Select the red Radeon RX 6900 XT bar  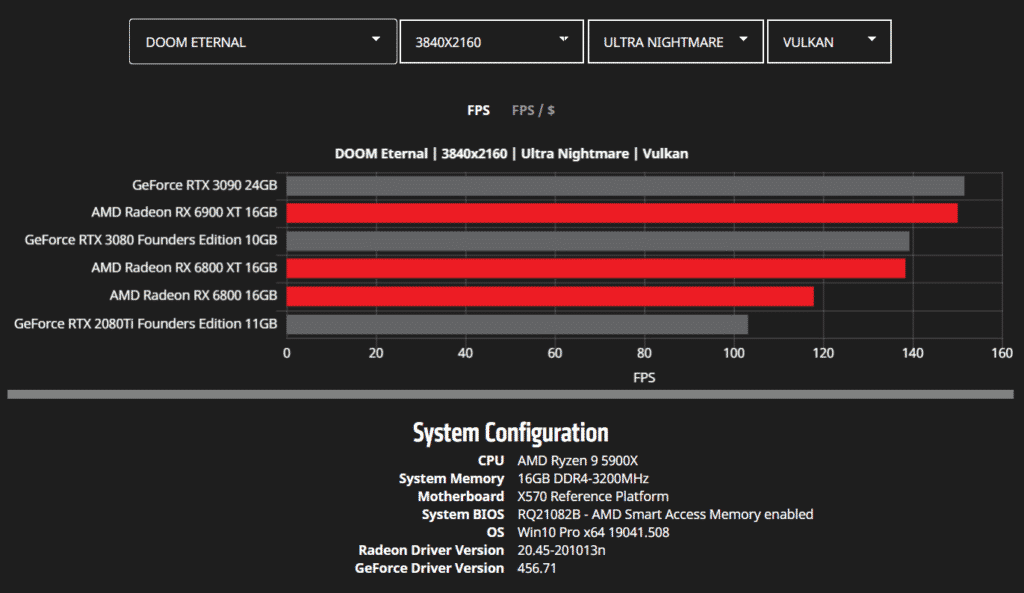pos(621,213)
